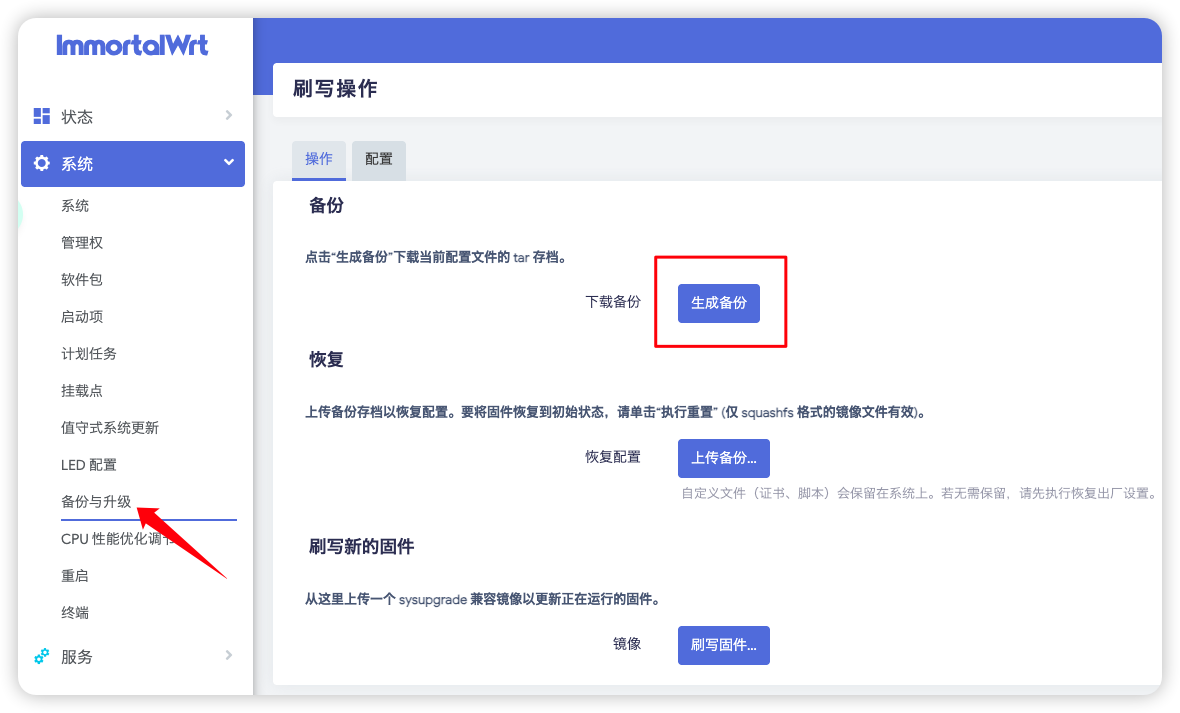The height and width of the screenshot is (713, 1180).
Task: Expand the 状态 menu chevron
Action: click(229, 115)
